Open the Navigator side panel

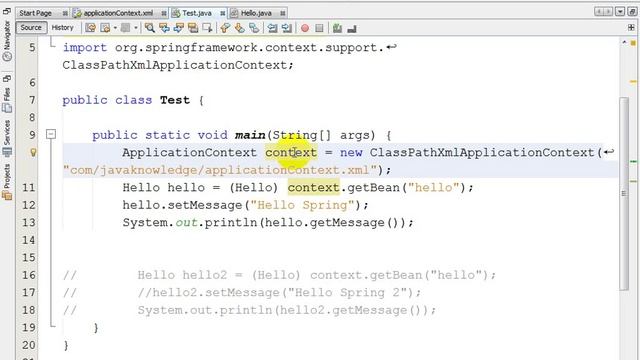[x=7, y=41]
